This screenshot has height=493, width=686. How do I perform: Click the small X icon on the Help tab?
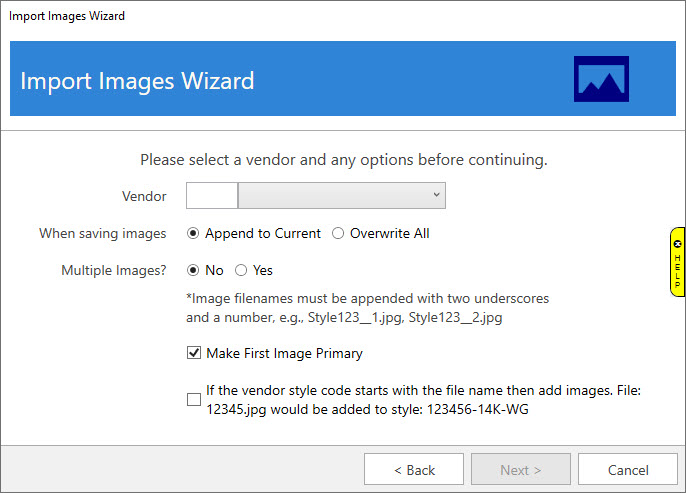[677, 243]
